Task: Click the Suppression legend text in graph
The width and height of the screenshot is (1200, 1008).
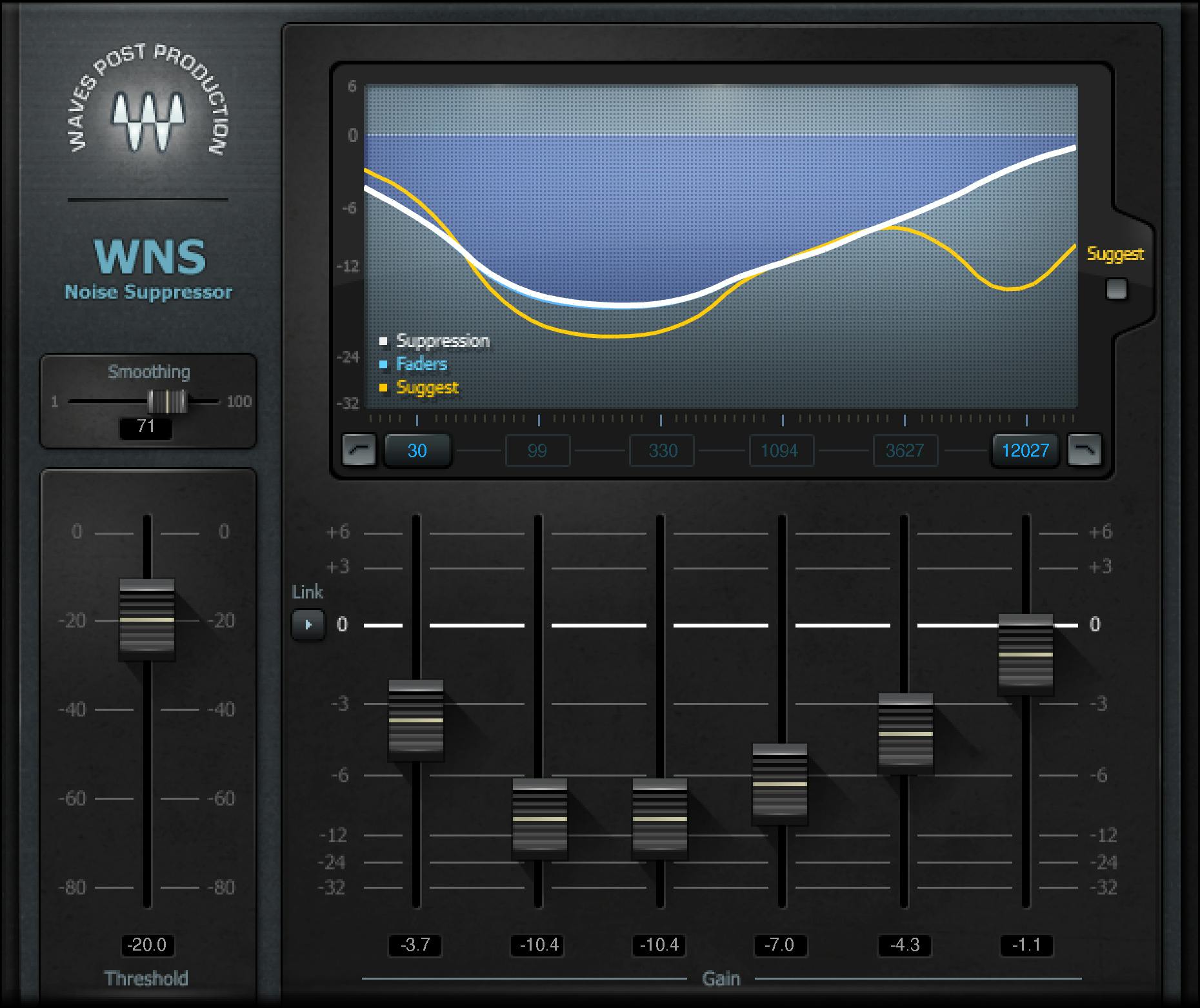Action: tap(442, 341)
